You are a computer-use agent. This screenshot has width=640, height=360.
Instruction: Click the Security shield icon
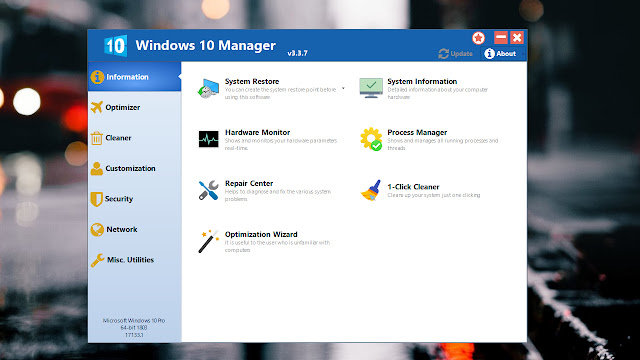[x=96, y=199]
